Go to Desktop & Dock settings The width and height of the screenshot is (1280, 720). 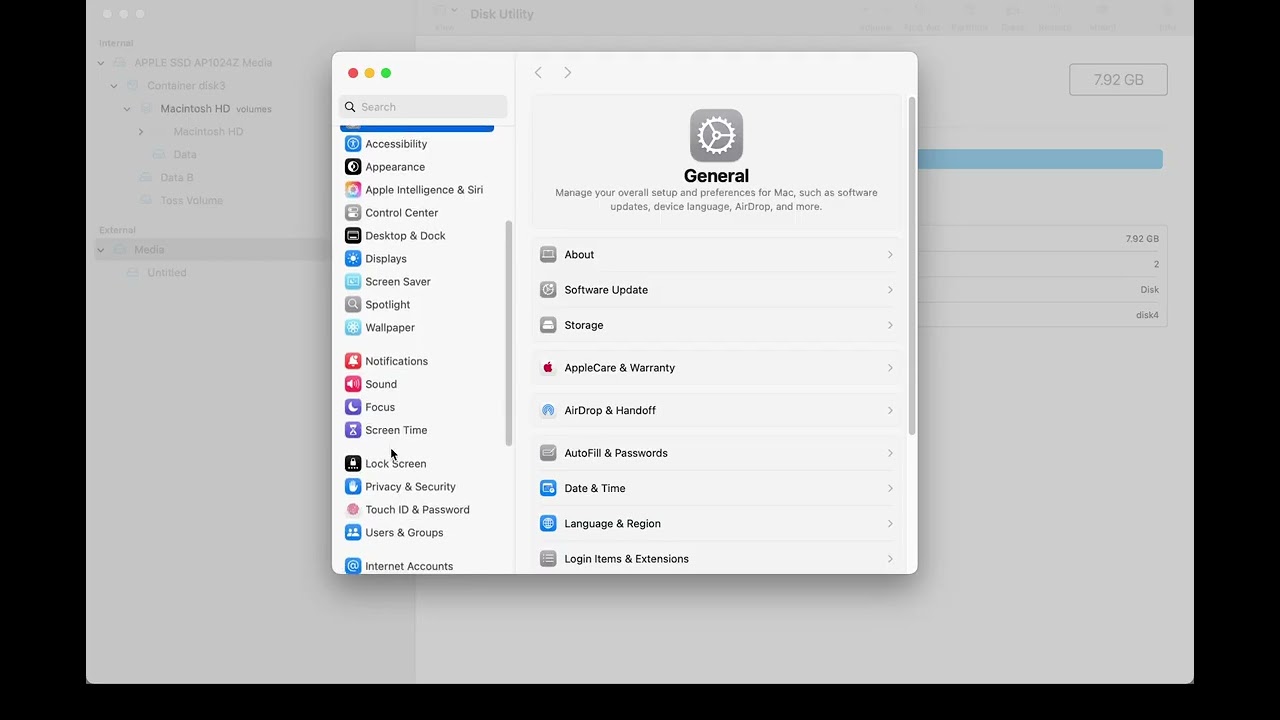click(417, 236)
